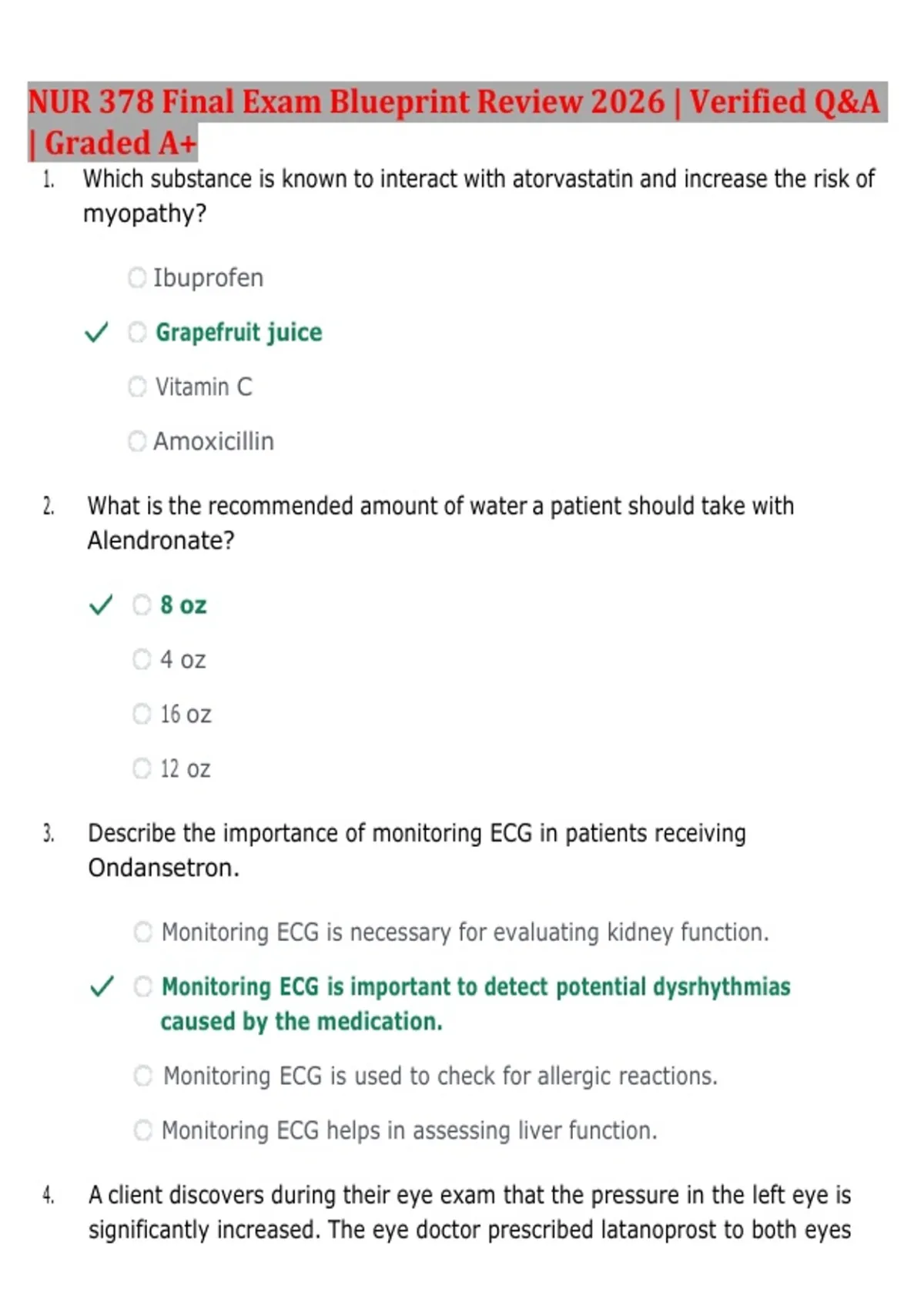Select the Ibuprofen radio button
Viewport: 924px width, 1309px height.
click(137, 278)
